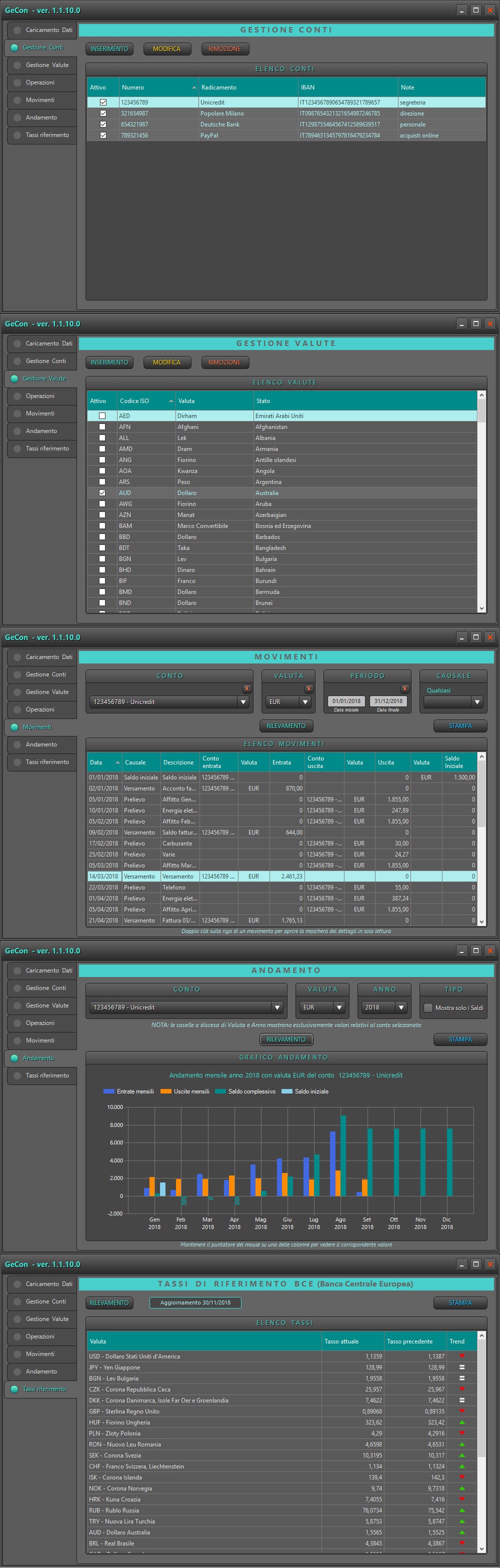
Task: Enable the ARS Peso currency checkbox
Action: coord(102,482)
